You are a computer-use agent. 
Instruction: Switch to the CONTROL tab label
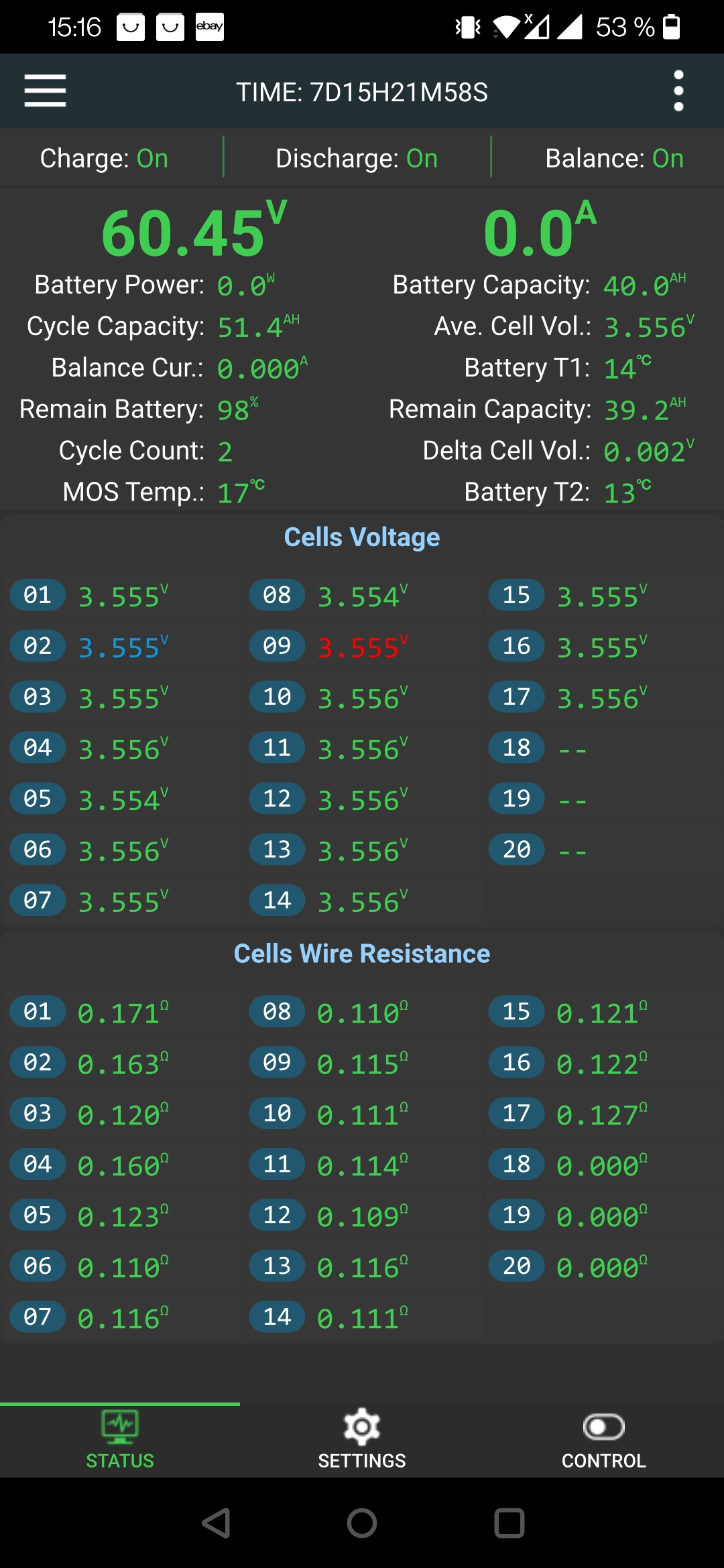click(603, 1461)
